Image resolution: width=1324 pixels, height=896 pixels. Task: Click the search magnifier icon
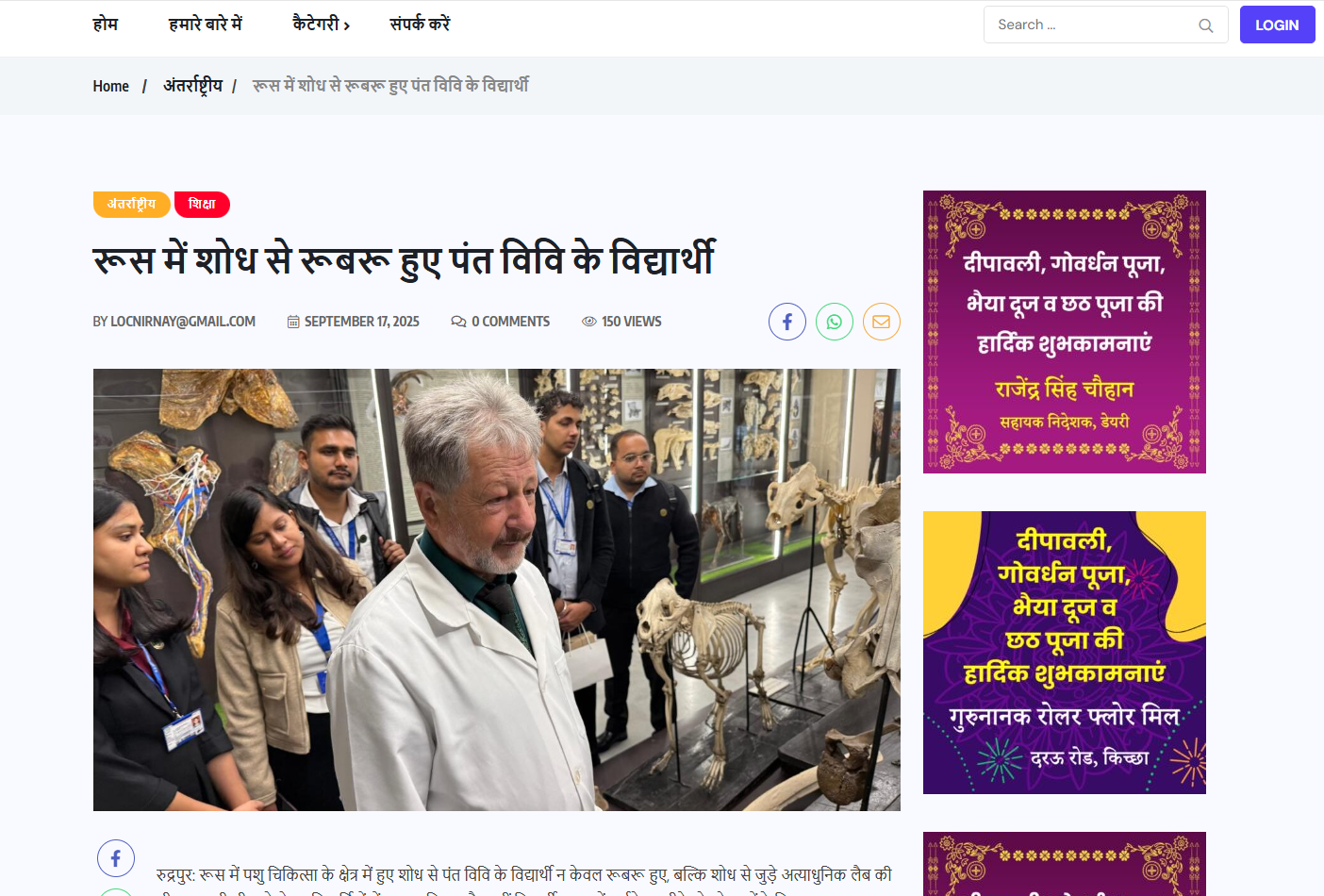(1205, 25)
